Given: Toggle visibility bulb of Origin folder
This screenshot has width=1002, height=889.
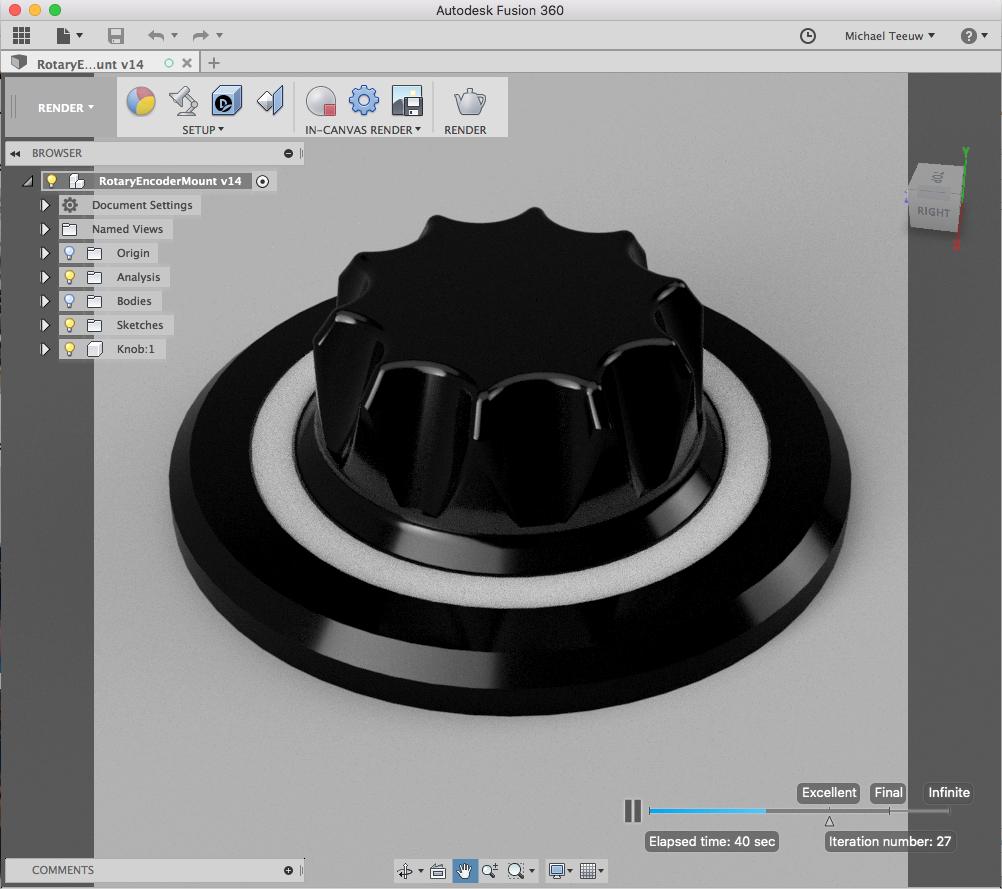Looking at the screenshot, I should click(70, 253).
